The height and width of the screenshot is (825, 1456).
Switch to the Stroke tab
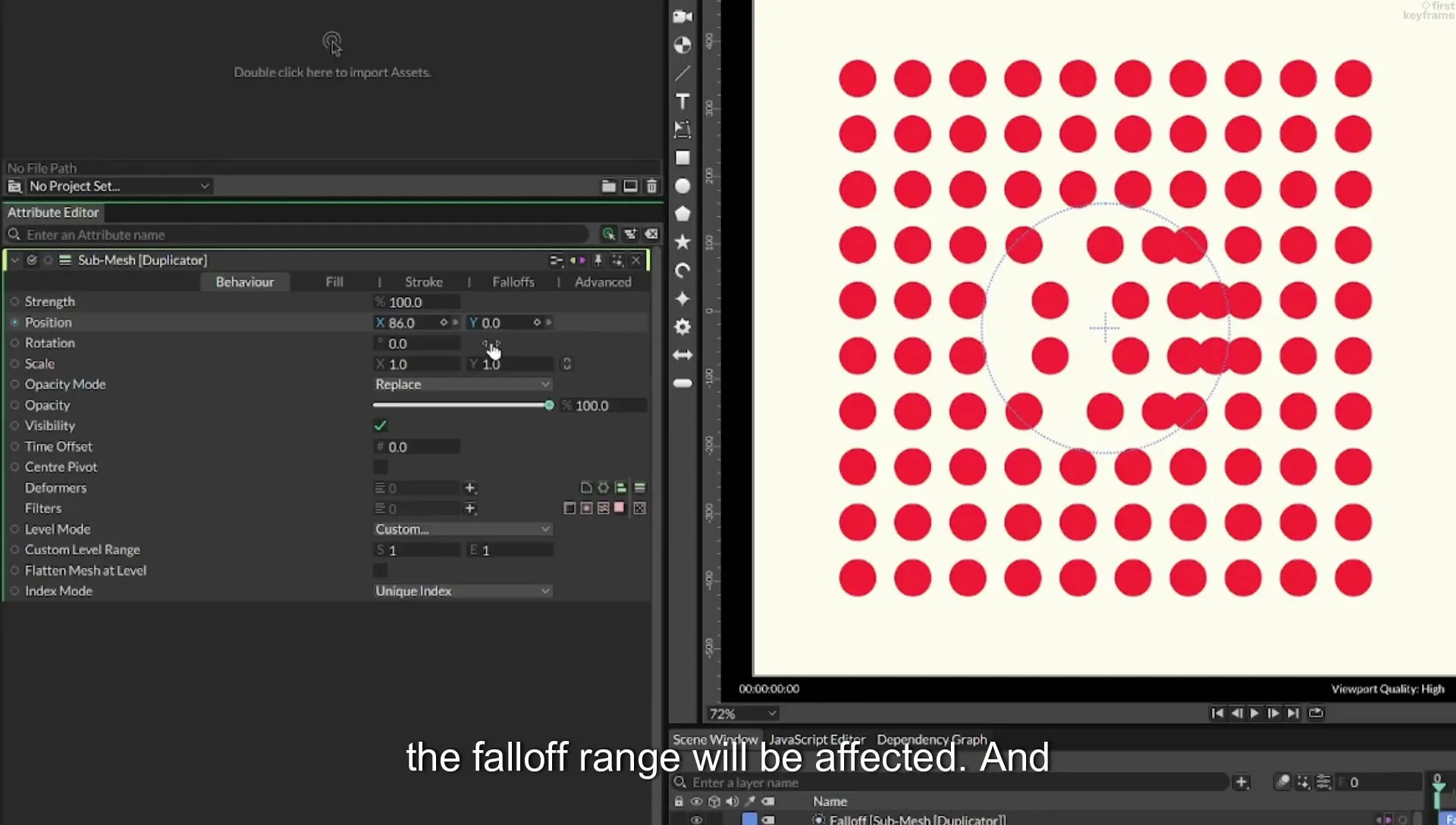[424, 282]
